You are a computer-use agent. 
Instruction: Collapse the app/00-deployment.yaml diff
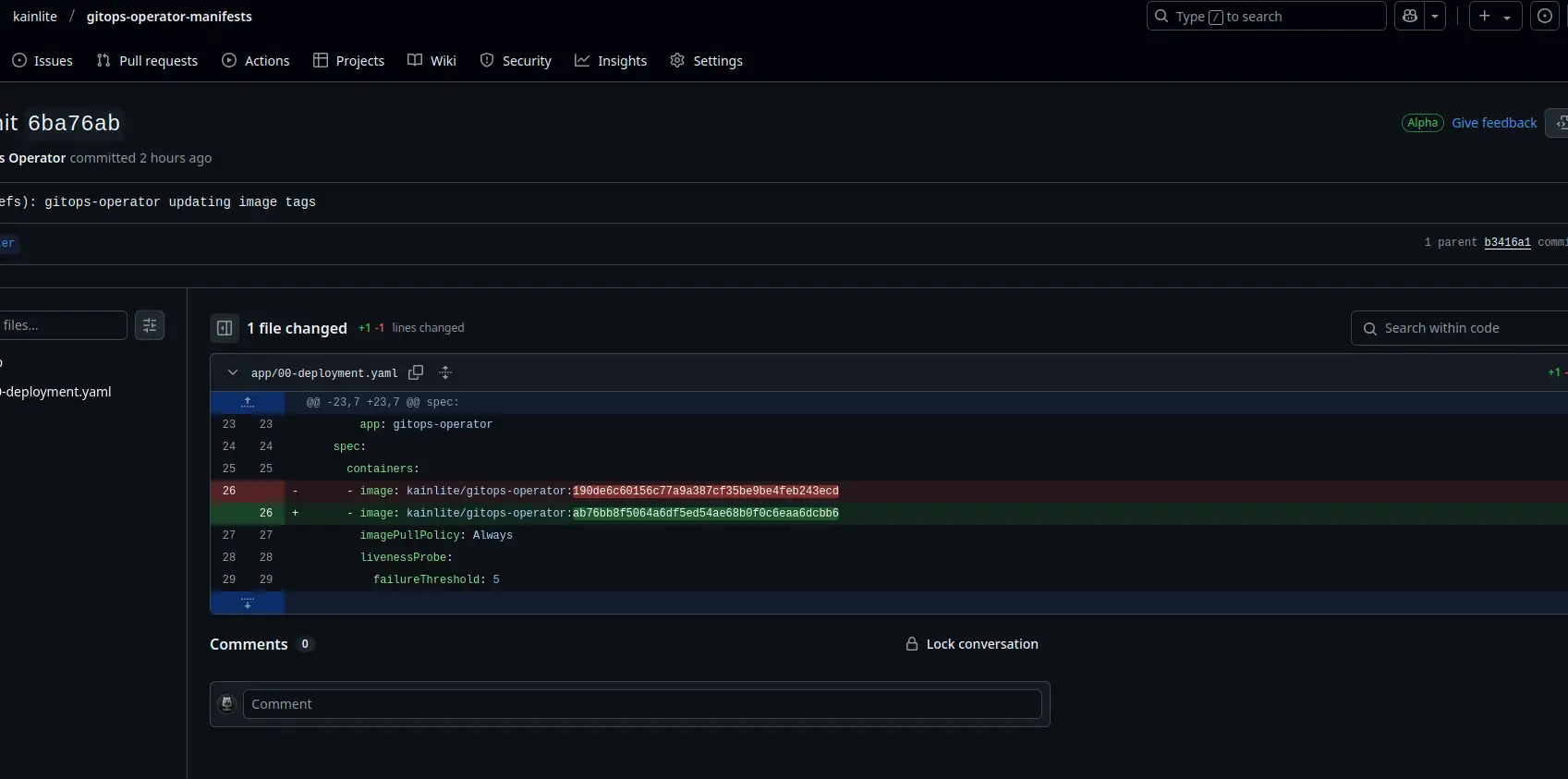pos(233,372)
